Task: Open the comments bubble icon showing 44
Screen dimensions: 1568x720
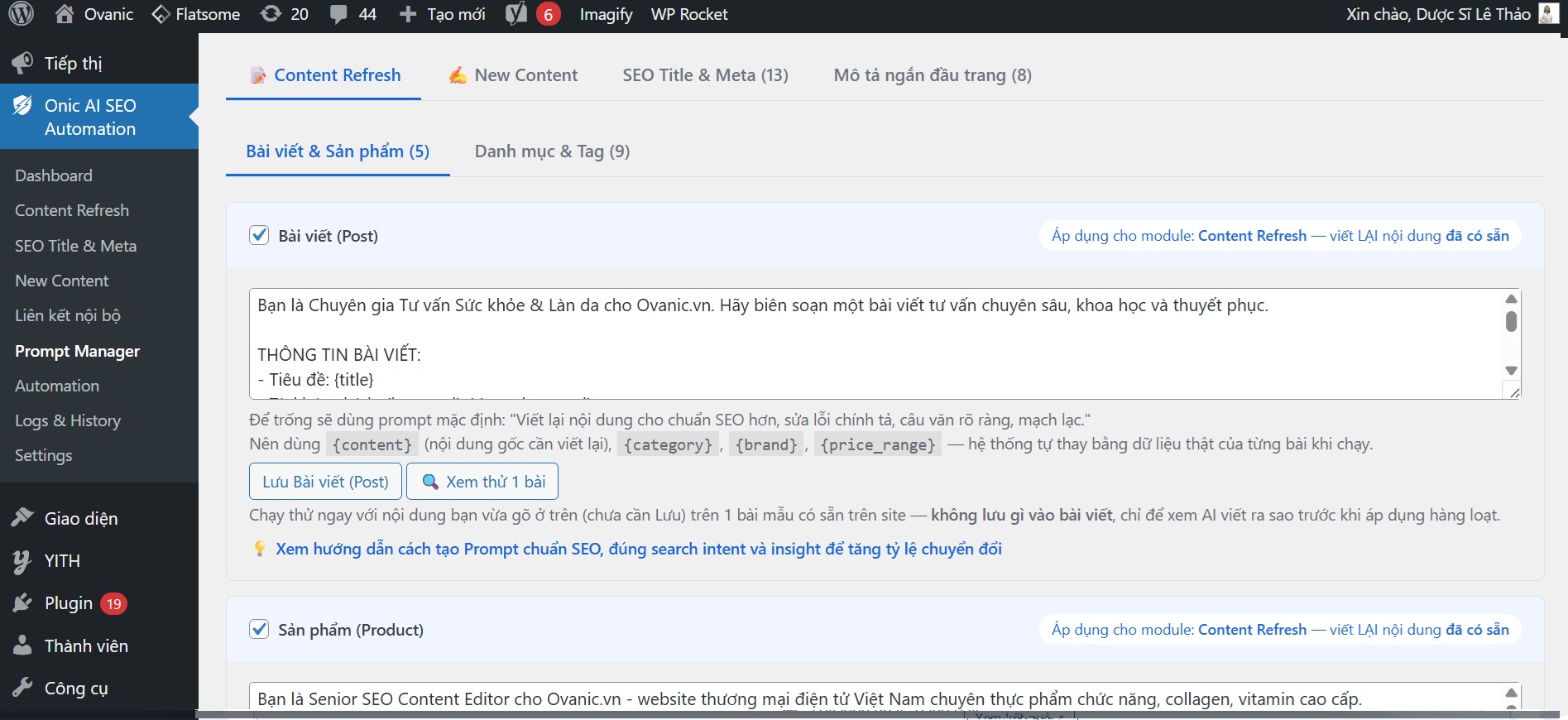Action: (338, 15)
